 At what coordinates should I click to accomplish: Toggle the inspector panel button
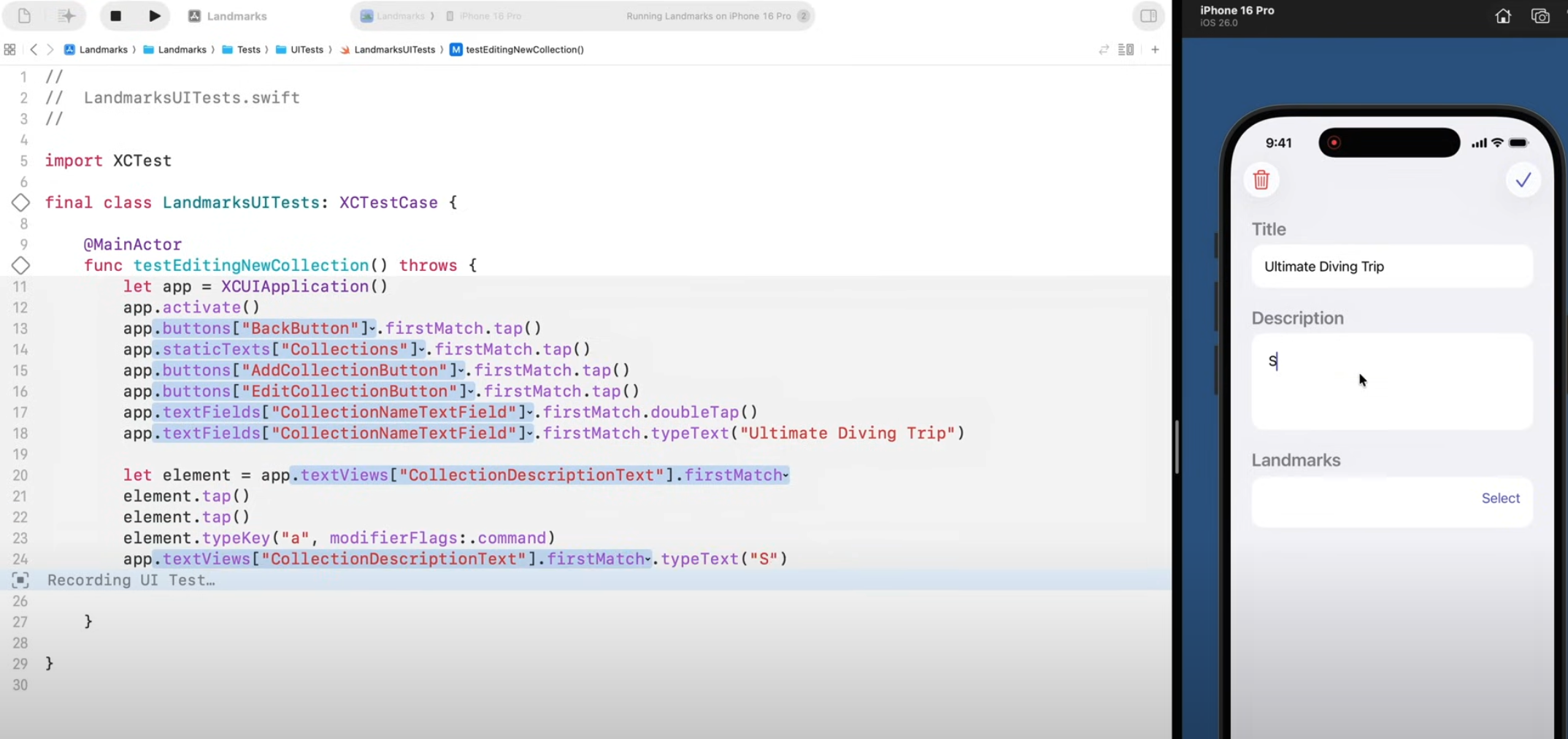click(1148, 15)
